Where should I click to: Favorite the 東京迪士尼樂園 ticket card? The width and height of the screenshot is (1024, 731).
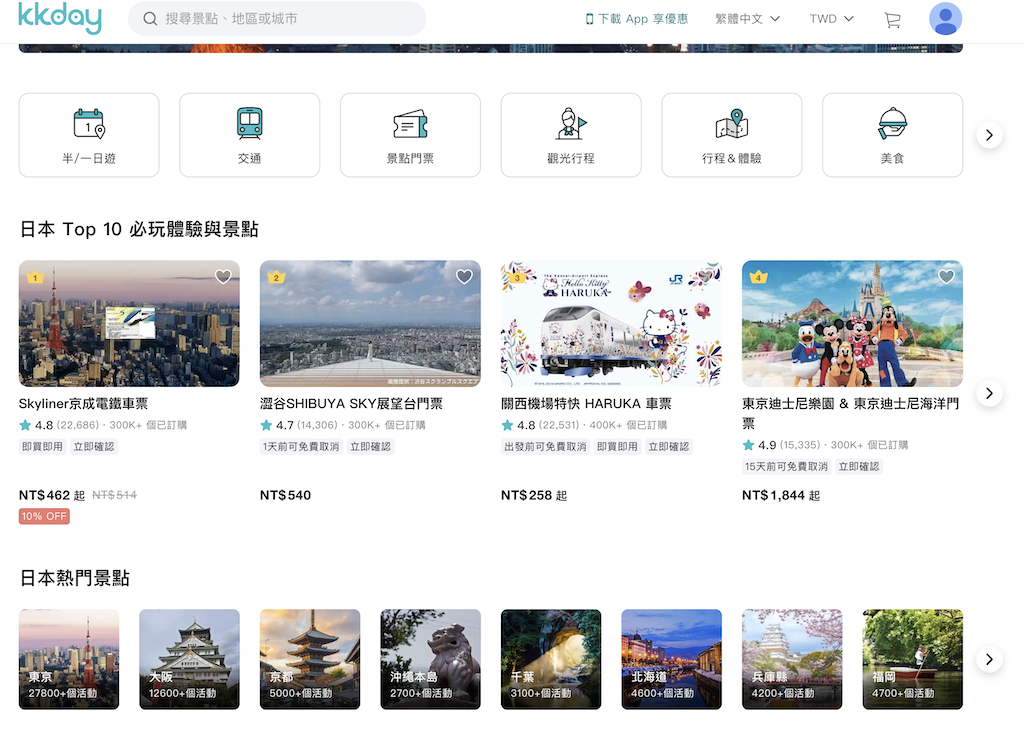click(946, 276)
